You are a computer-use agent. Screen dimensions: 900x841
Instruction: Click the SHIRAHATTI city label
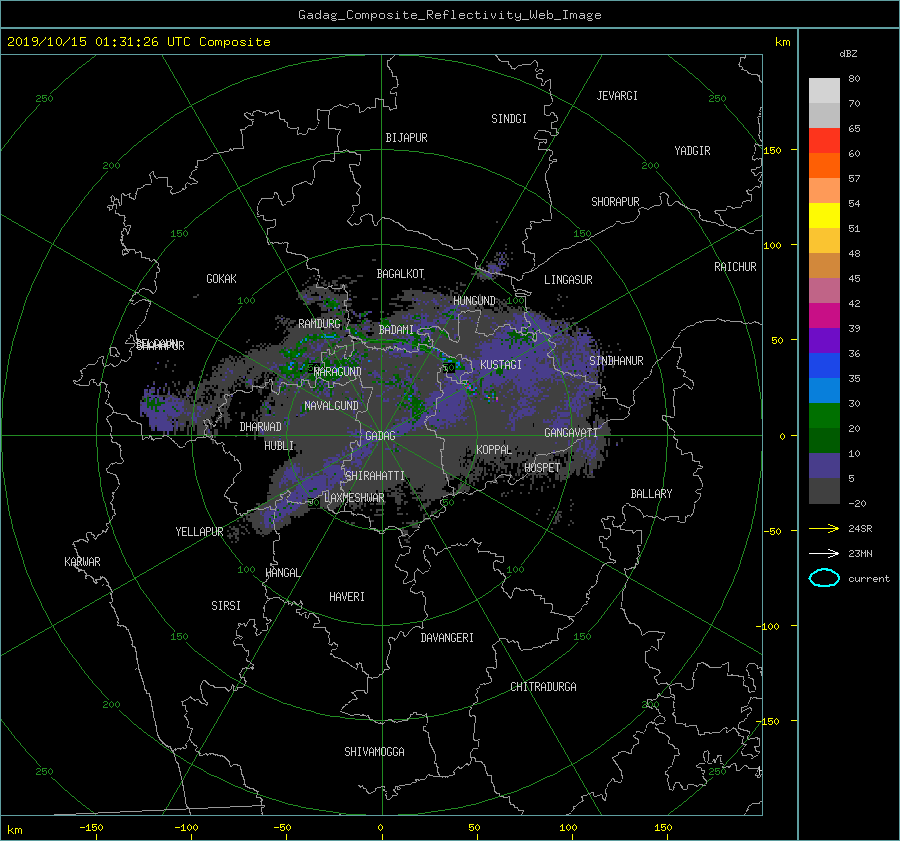(375, 476)
